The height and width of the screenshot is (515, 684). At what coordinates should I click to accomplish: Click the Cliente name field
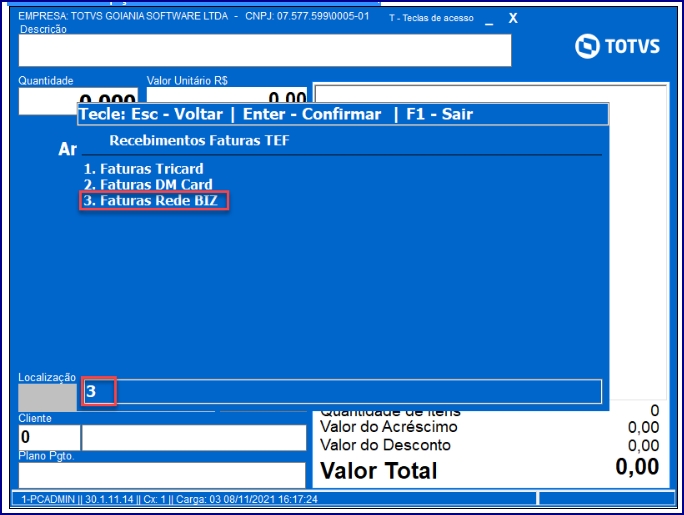(x=194, y=438)
